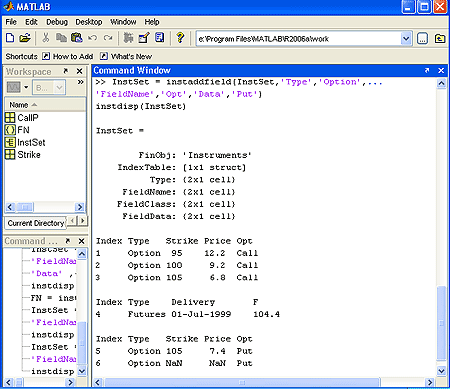Click the Command Window vertical scrollbar thumb
Image resolution: width=450 pixels, height=389 pixels.
[441, 323]
